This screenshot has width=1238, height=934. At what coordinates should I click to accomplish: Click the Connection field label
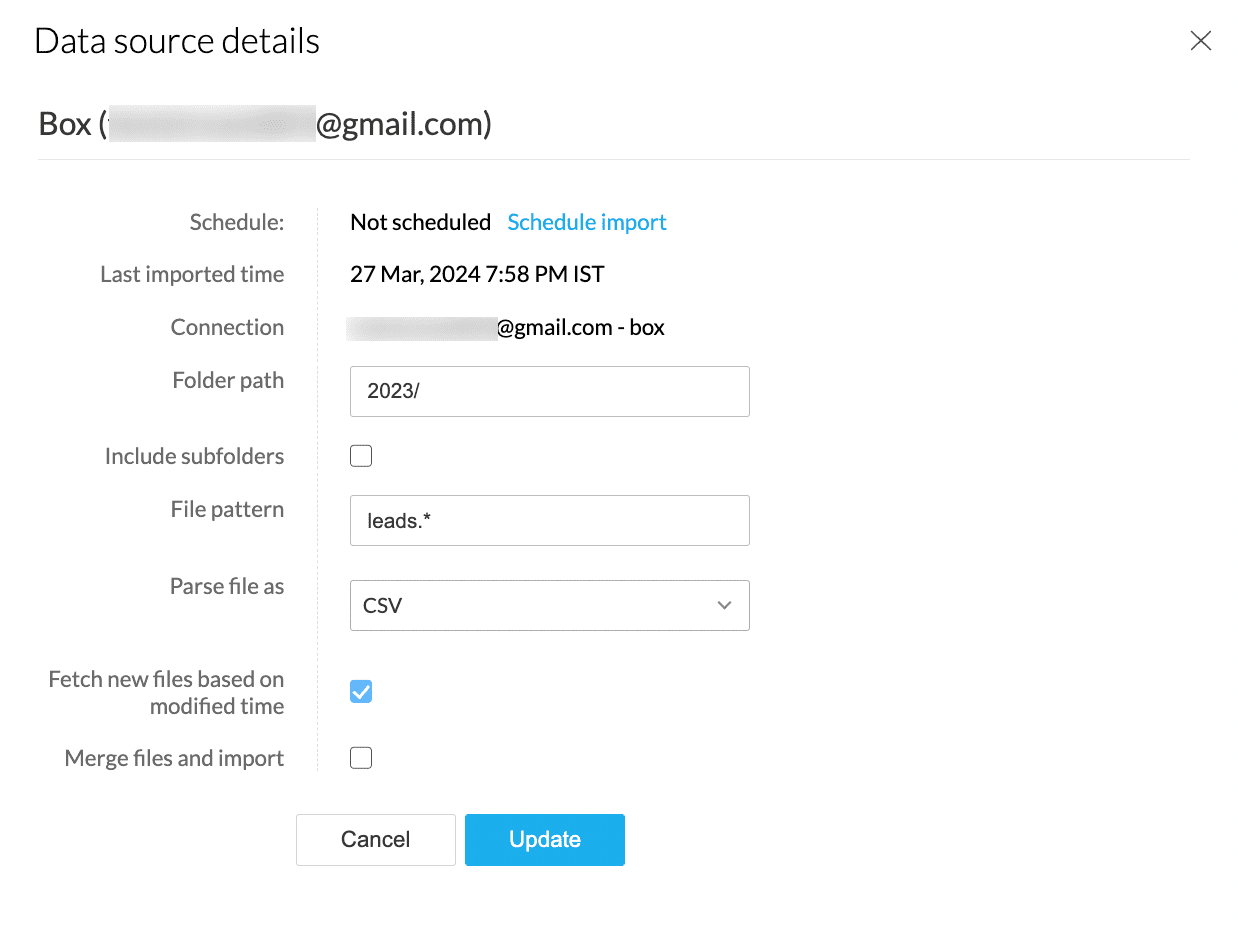(227, 327)
